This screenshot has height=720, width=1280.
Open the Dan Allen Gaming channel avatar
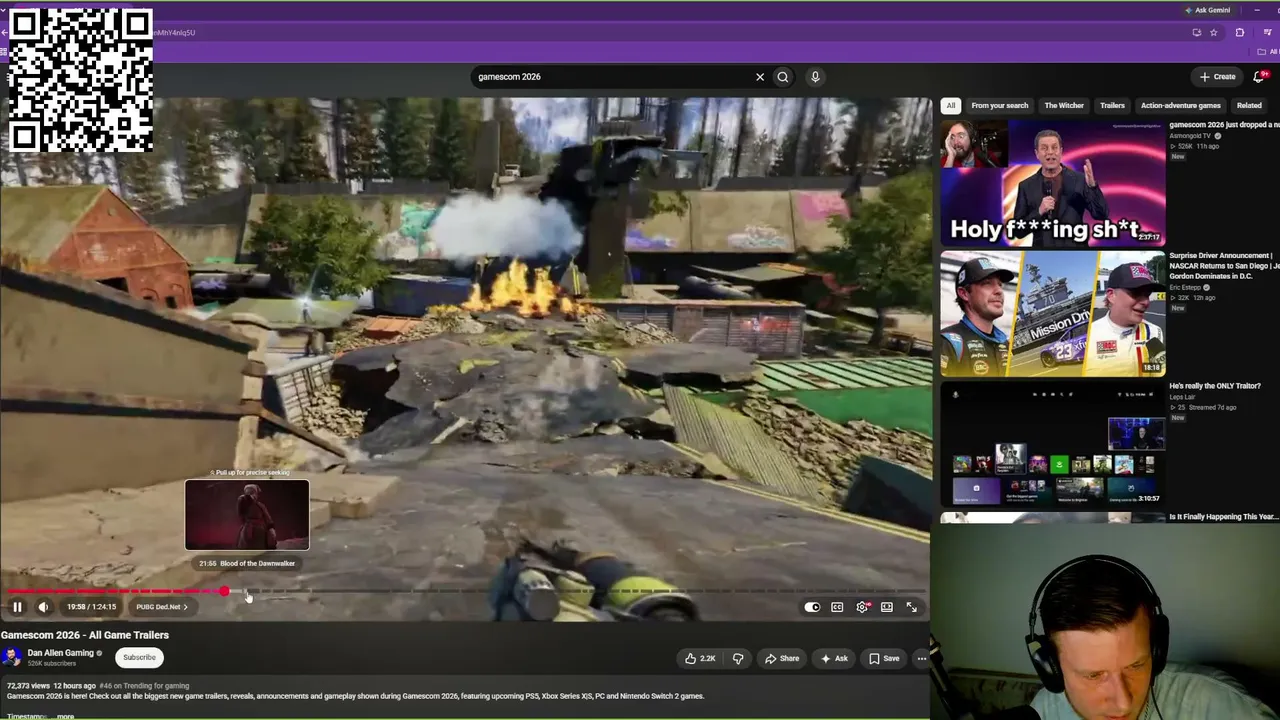[x=12, y=657]
